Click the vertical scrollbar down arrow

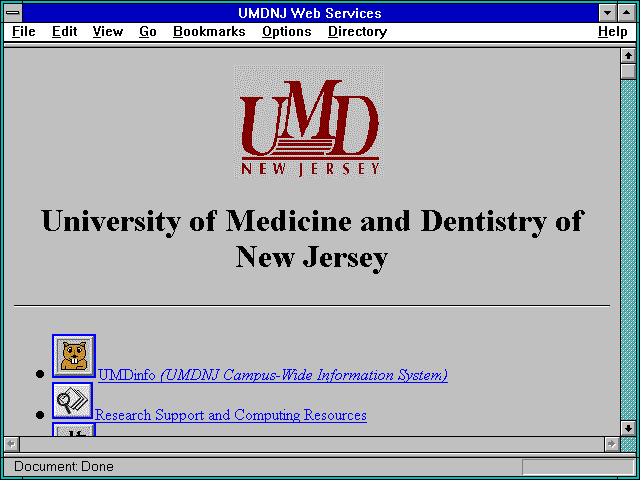(629, 428)
